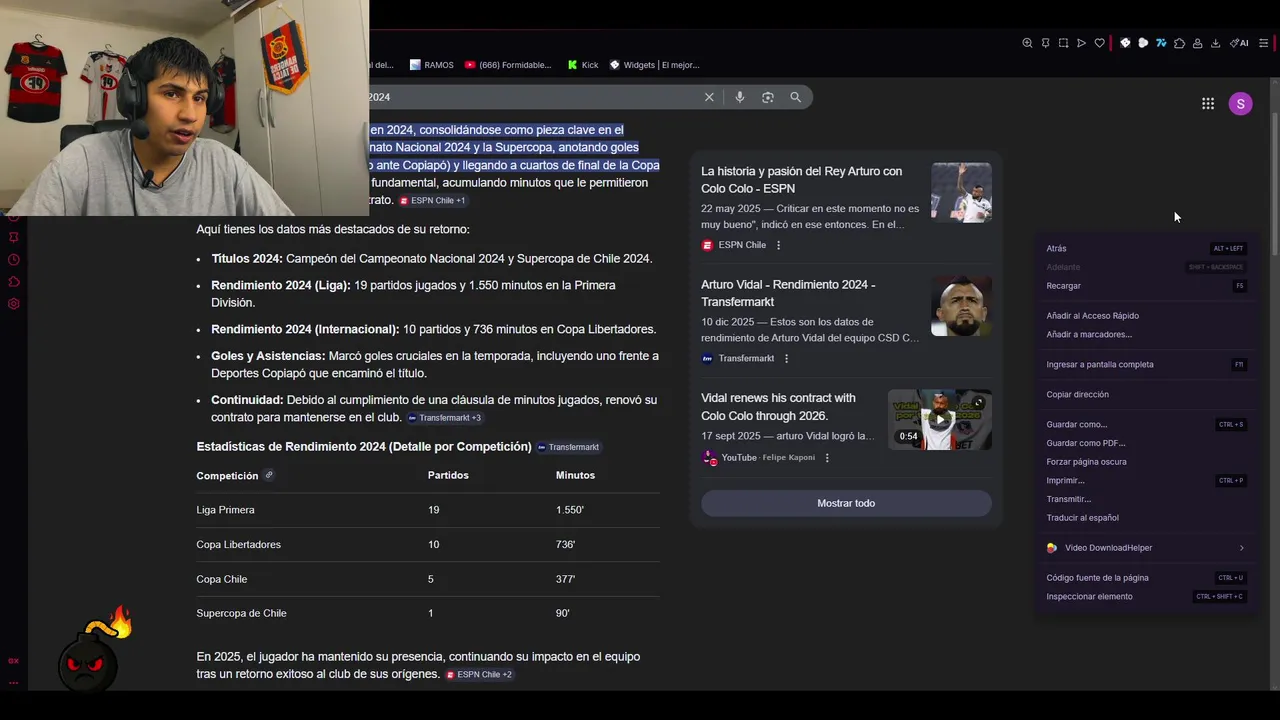Click the 'ESPN Chile +2' source chip

click(479, 675)
